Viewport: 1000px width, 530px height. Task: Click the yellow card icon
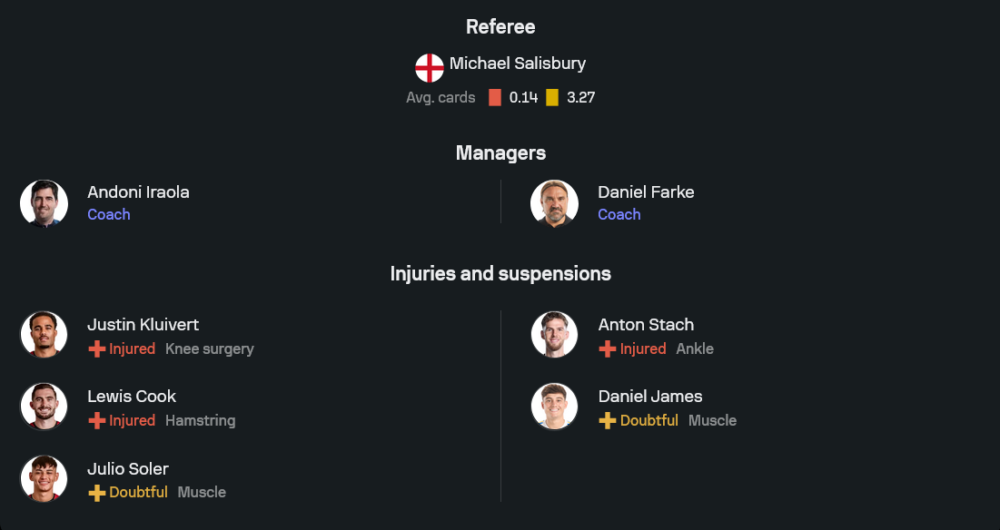552,98
